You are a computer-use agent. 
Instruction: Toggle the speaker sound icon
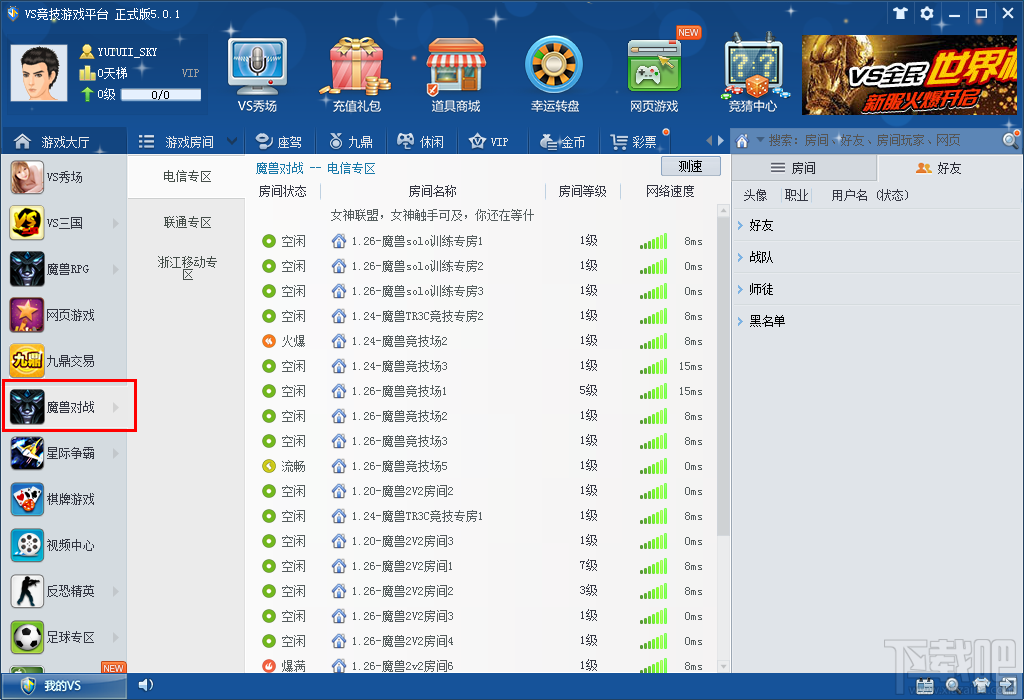tap(146, 685)
